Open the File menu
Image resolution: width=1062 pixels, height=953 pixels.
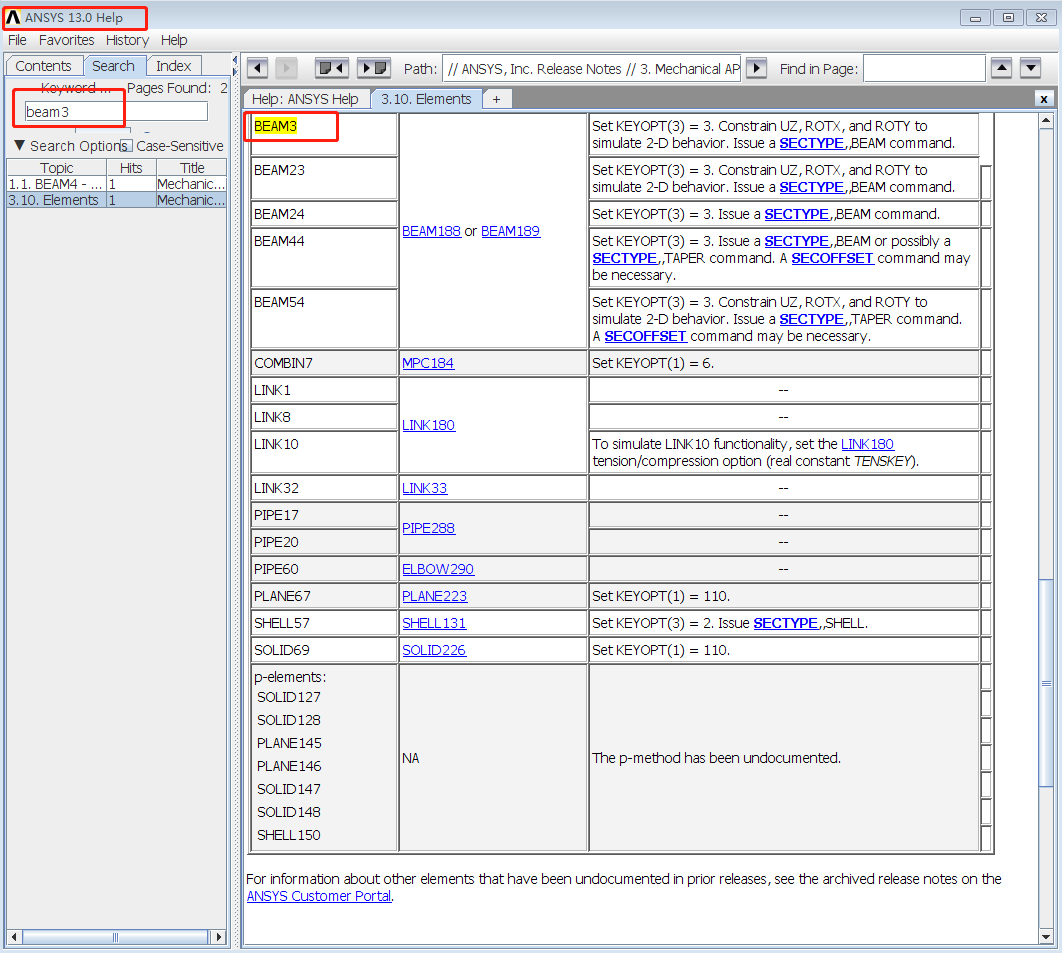[17, 40]
